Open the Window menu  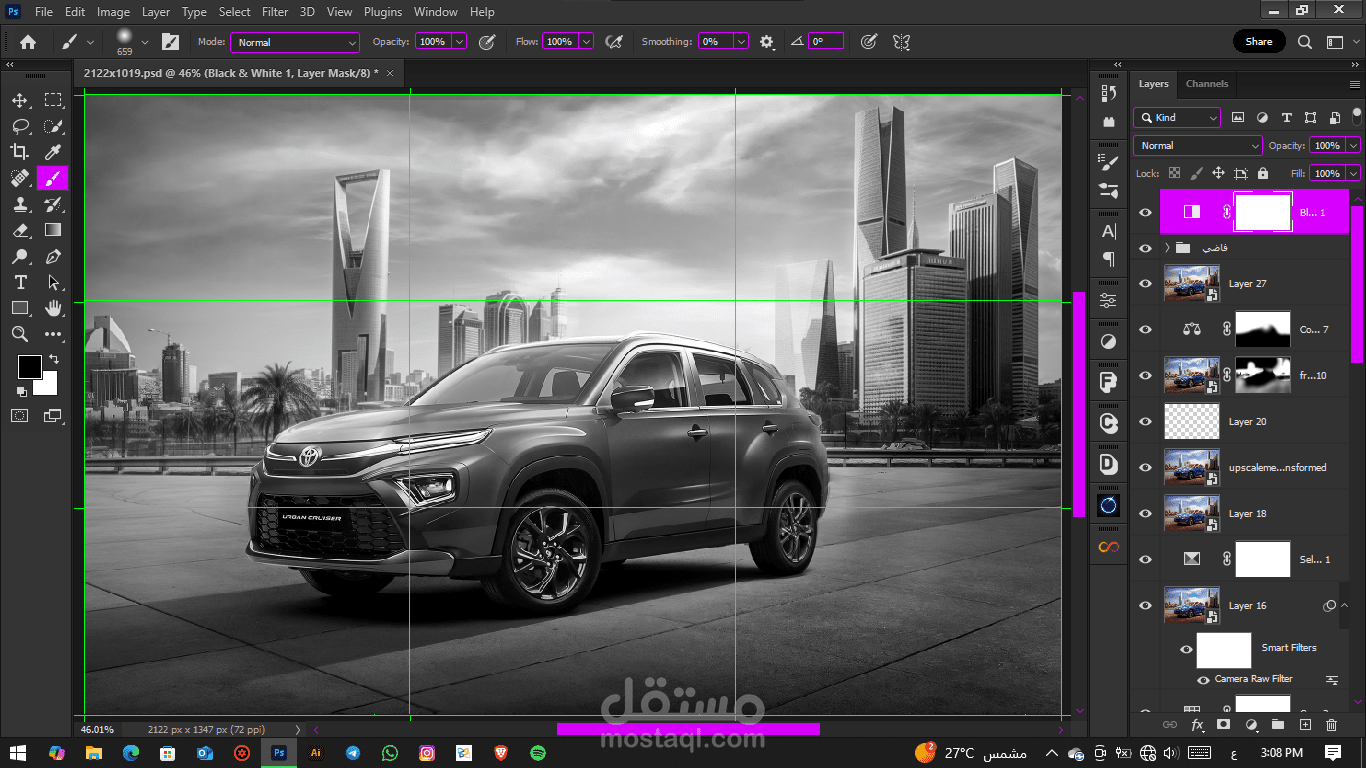435,12
